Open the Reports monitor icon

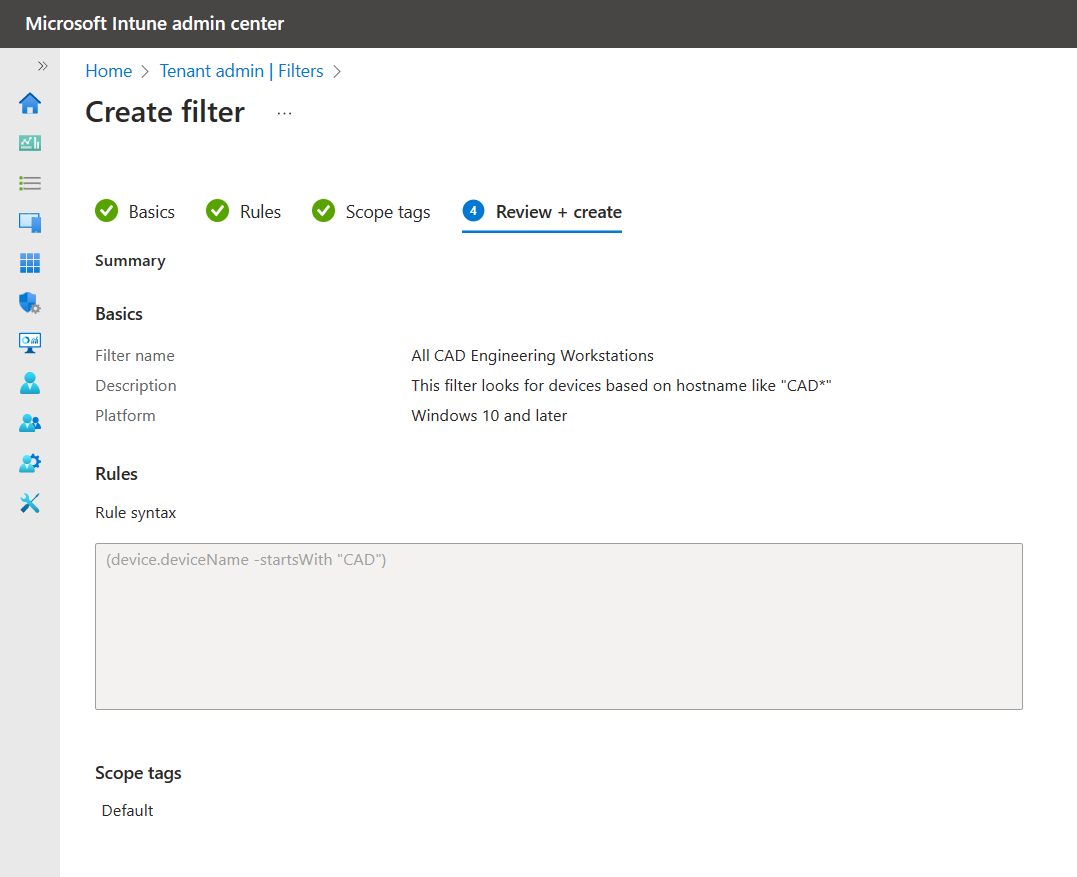(29, 343)
